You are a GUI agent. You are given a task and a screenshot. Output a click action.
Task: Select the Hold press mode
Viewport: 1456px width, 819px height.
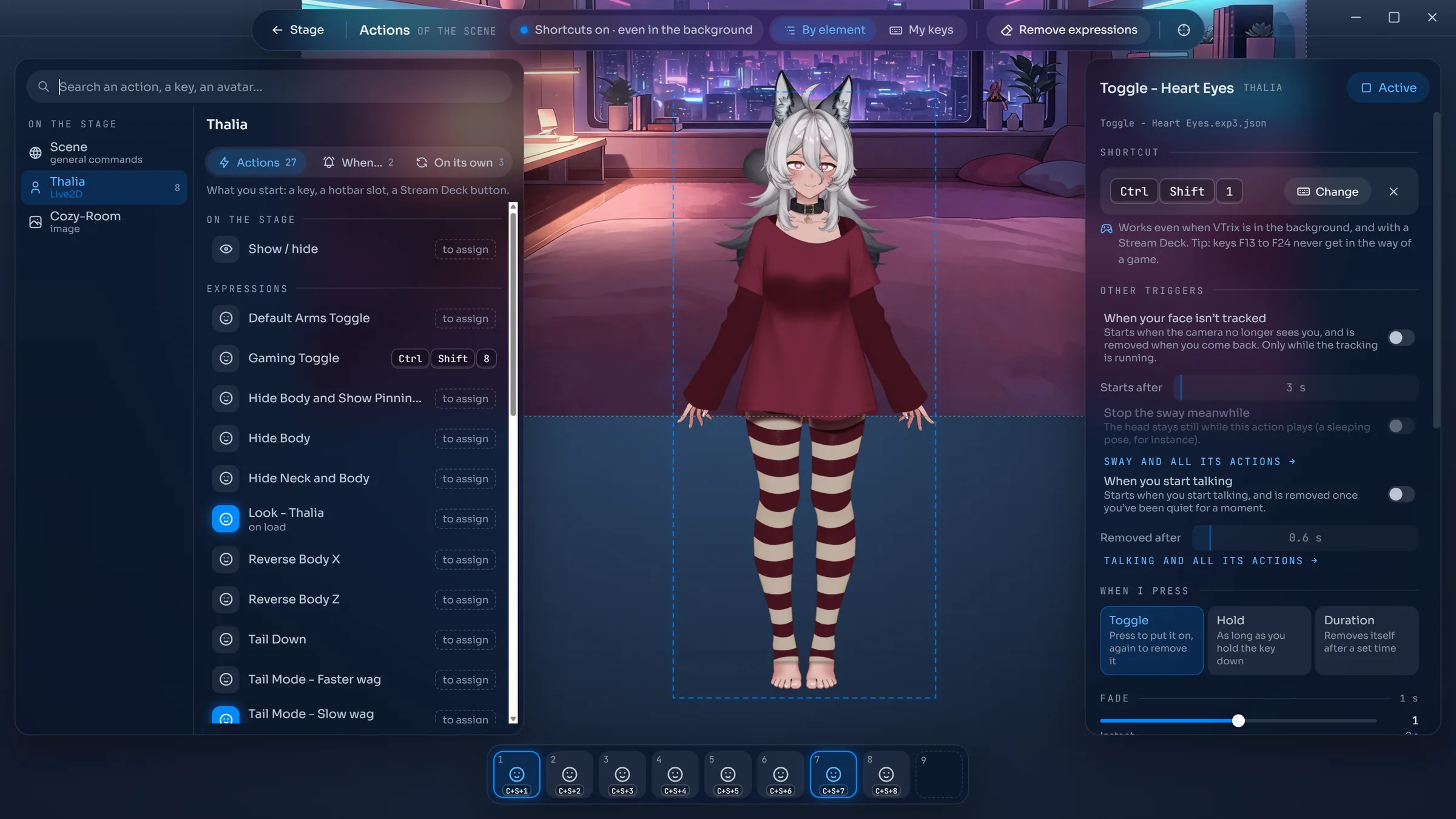click(x=1259, y=640)
